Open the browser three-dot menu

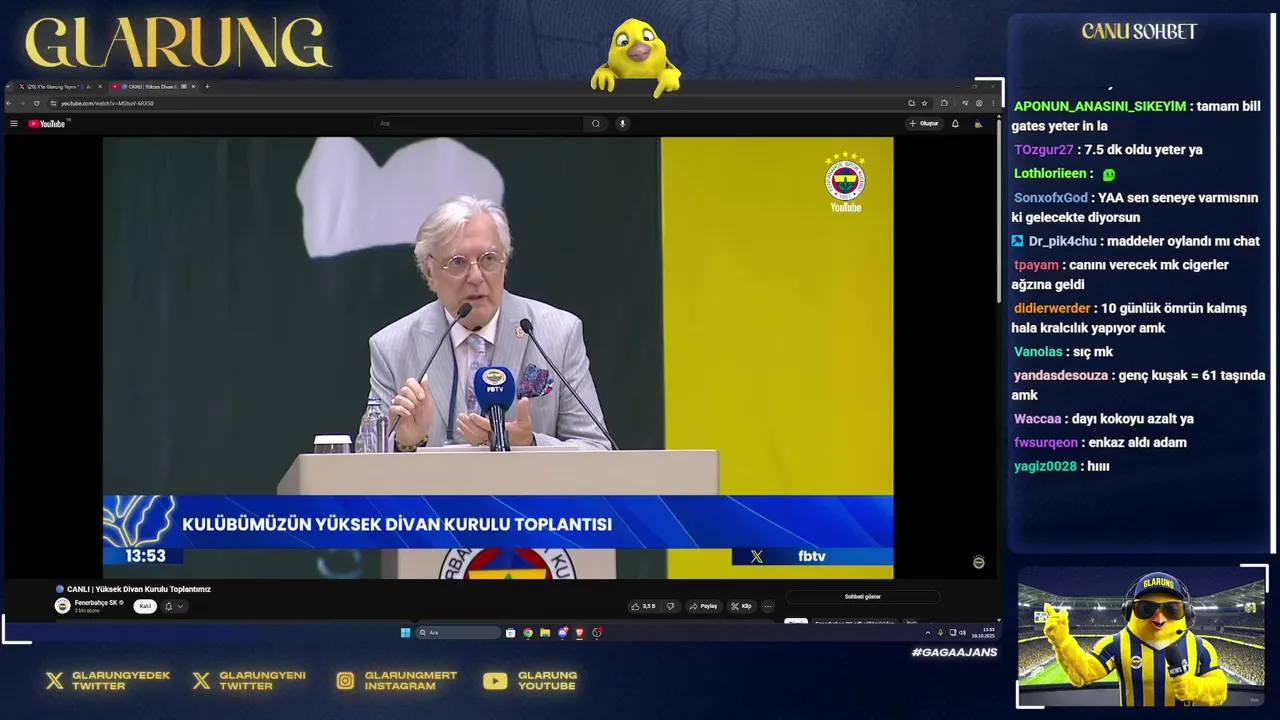[x=993, y=103]
